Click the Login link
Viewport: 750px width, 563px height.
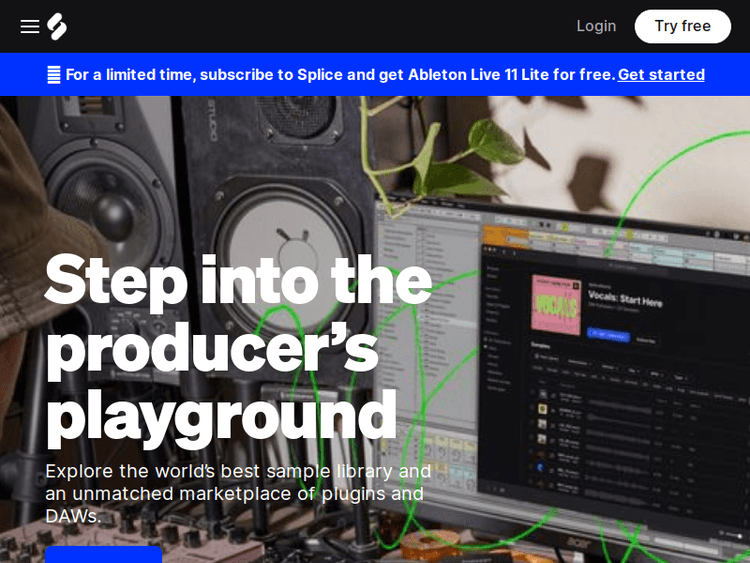click(596, 26)
